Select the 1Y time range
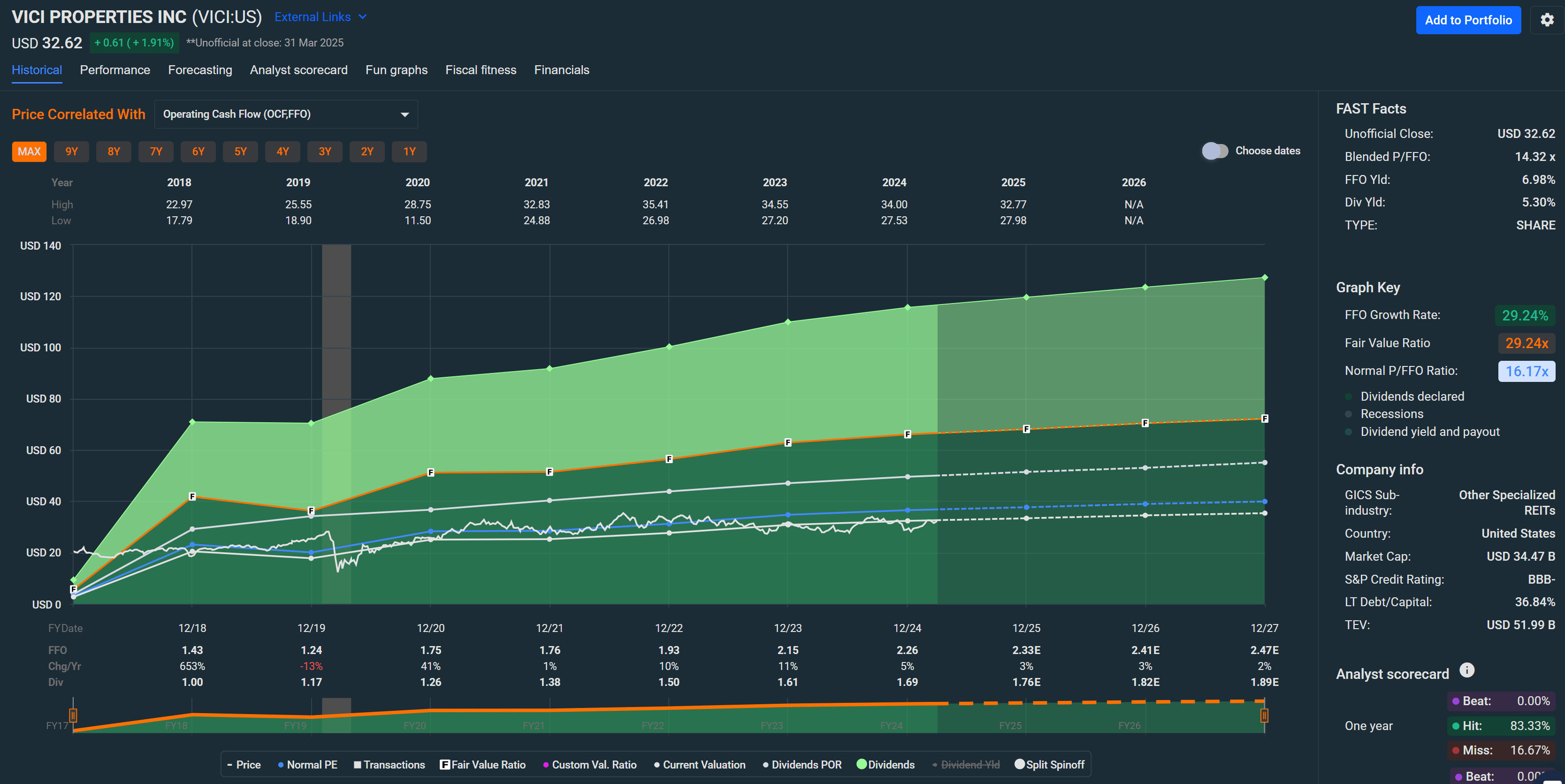This screenshot has height=784, width=1565. point(409,151)
